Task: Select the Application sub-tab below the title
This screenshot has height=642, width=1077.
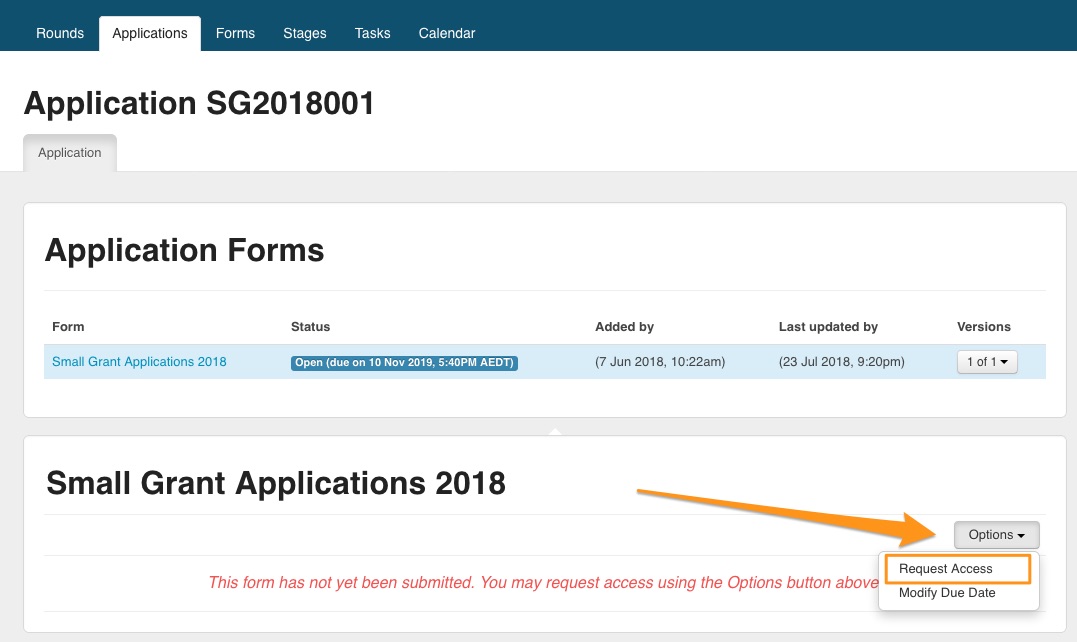Action: click(70, 153)
